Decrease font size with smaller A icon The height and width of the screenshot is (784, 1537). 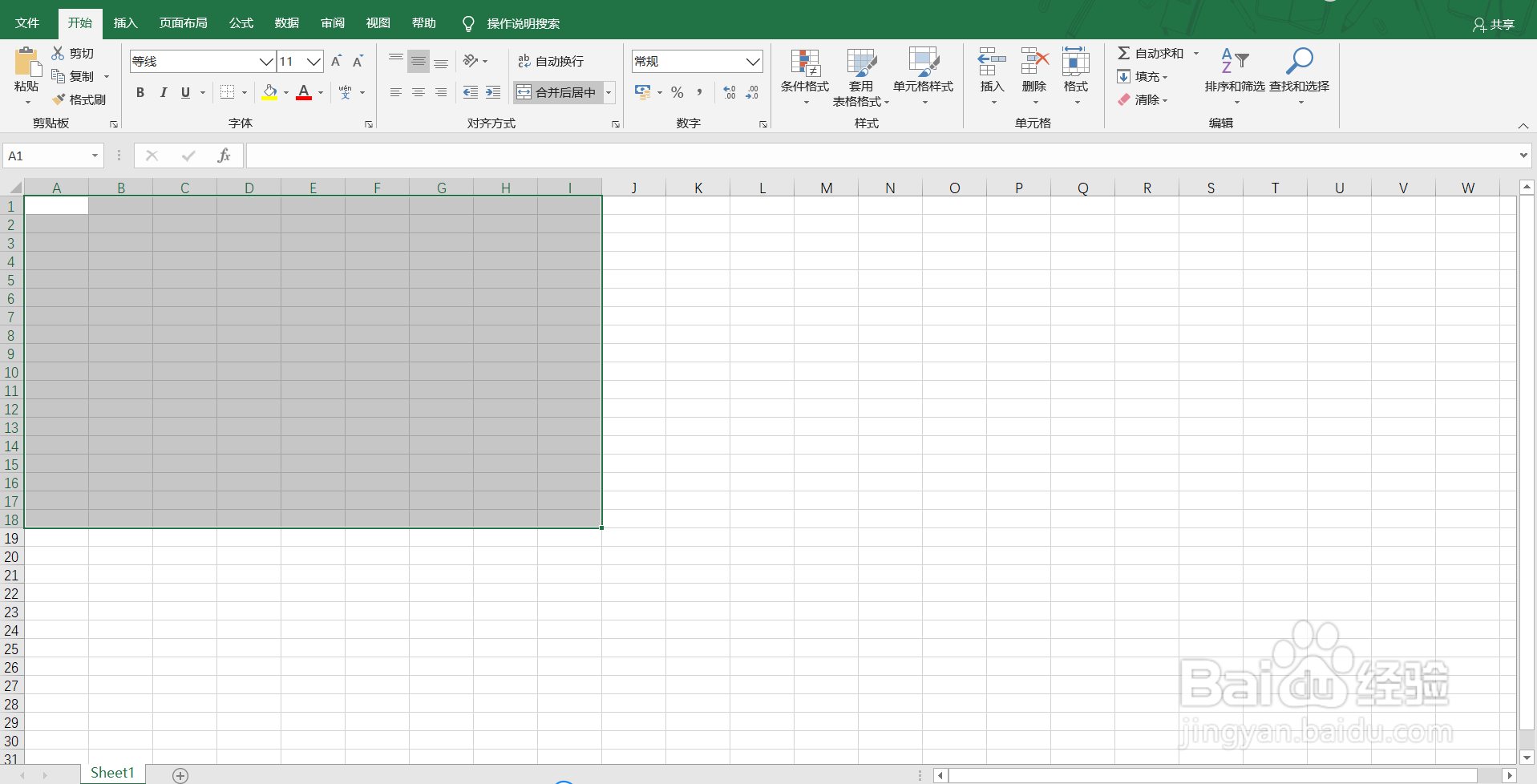(x=358, y=61)
